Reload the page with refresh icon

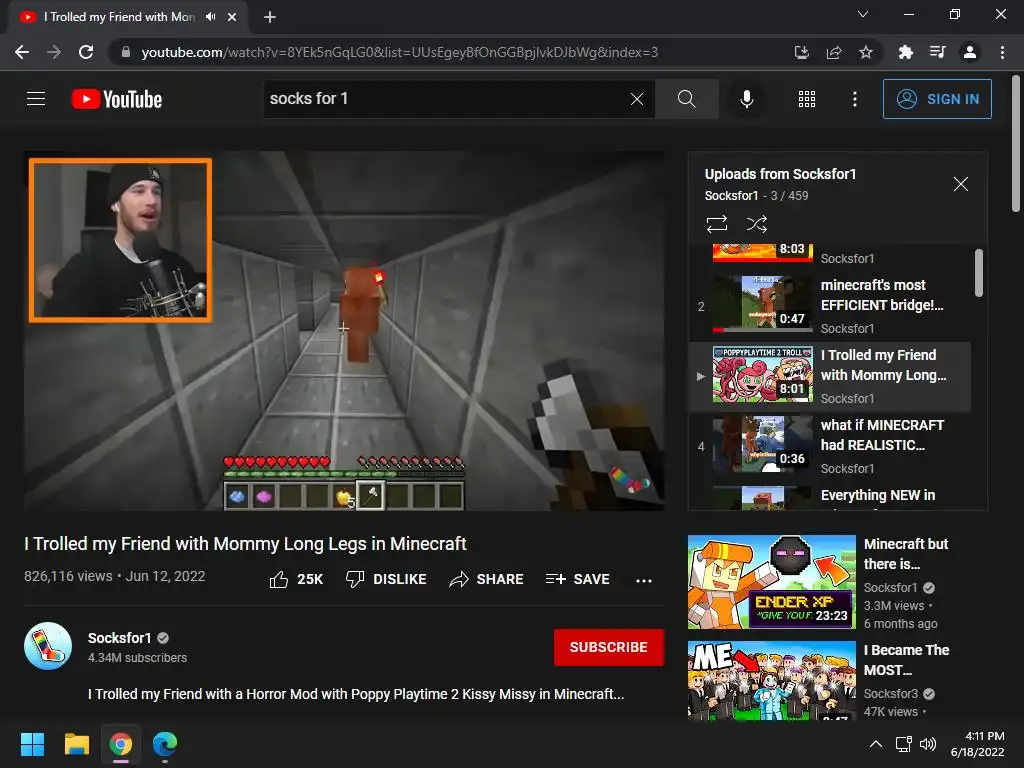(x=86, y=52)
